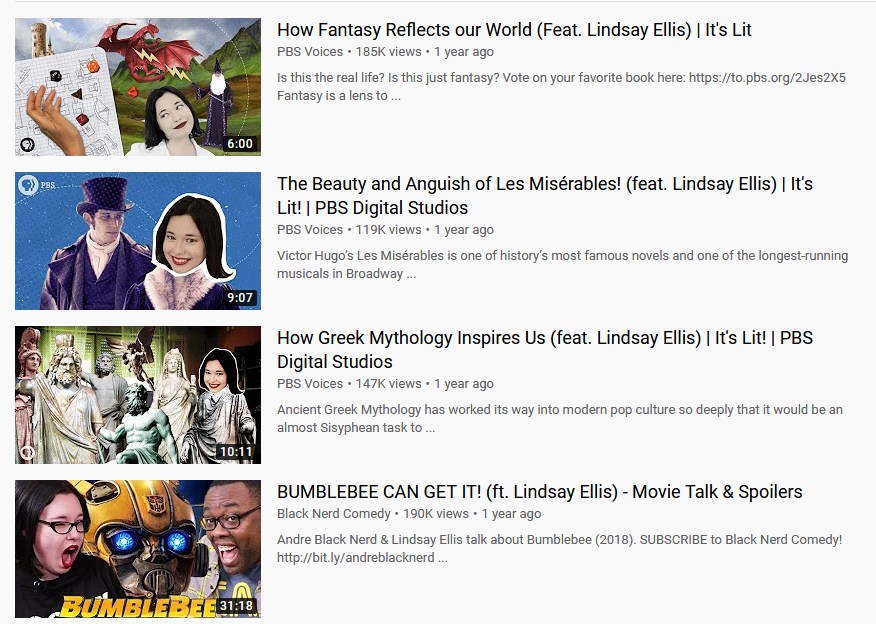The height and width of the screenshot is (624, 876).
Task: Click the 6:00 duration badge
Action: (240, 144)
